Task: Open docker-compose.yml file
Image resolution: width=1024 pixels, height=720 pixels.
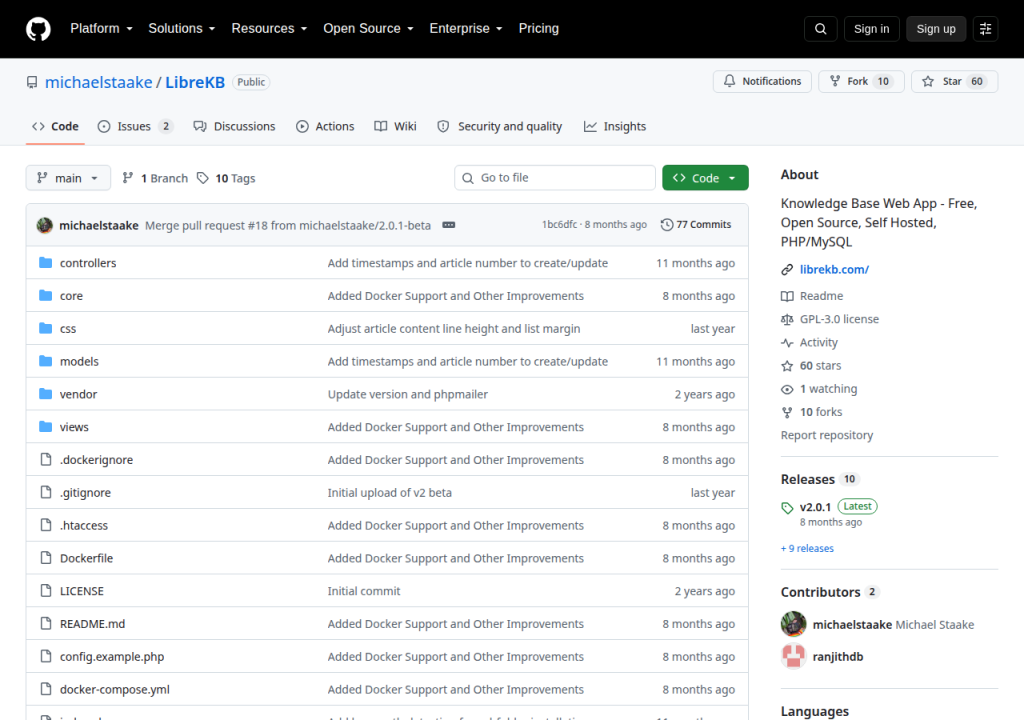Action: pos(114,689)
